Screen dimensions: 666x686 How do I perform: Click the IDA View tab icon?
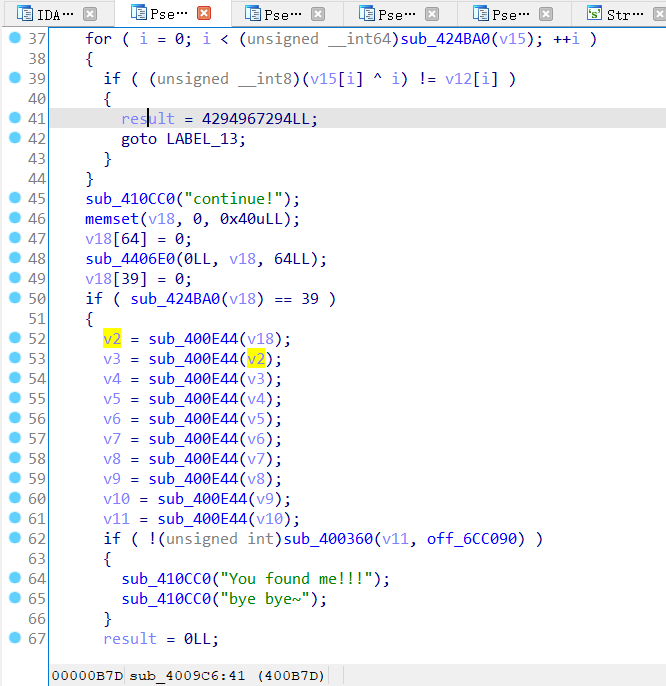pyautogui.click(x=24, y=14)
